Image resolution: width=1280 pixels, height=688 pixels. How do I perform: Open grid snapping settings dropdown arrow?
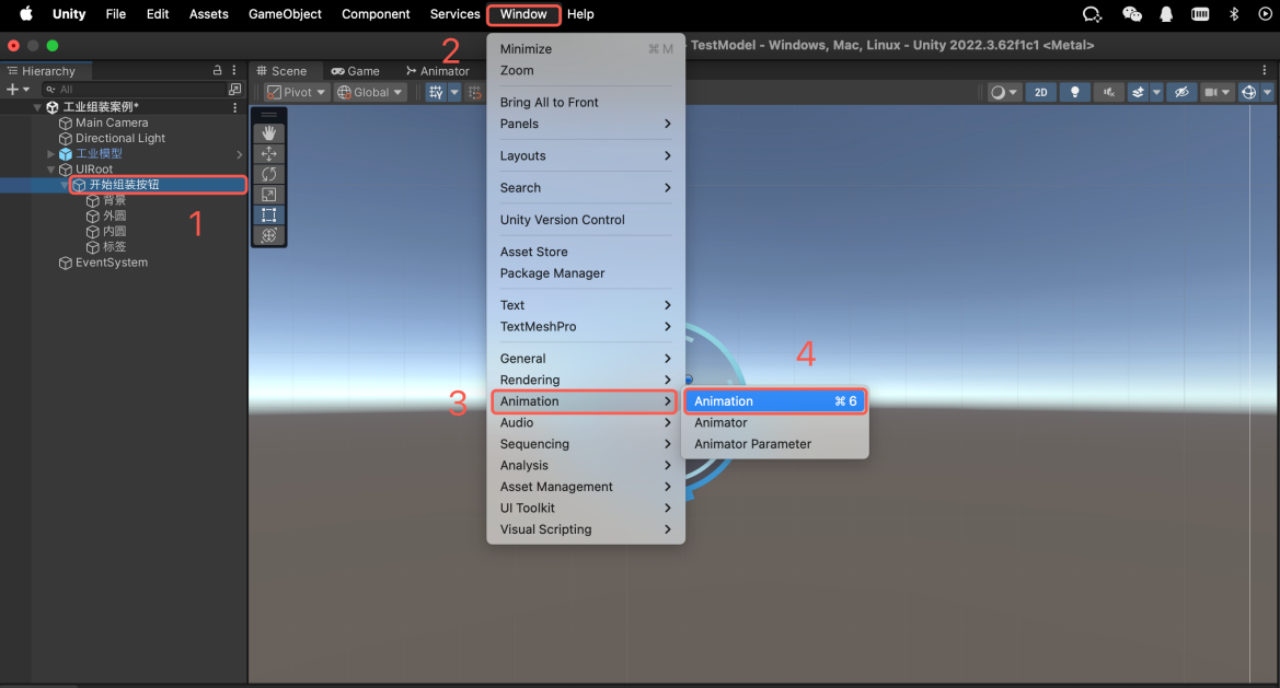pyautogui.click(x=454, y=92)
